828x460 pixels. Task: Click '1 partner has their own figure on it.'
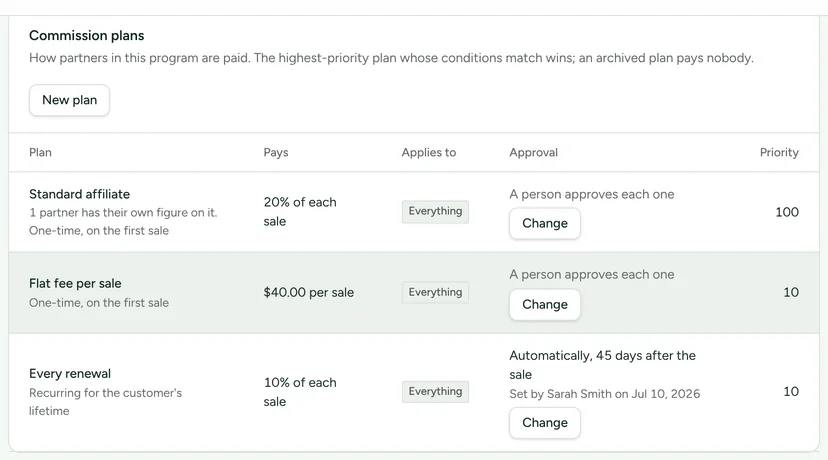(123, 212)
